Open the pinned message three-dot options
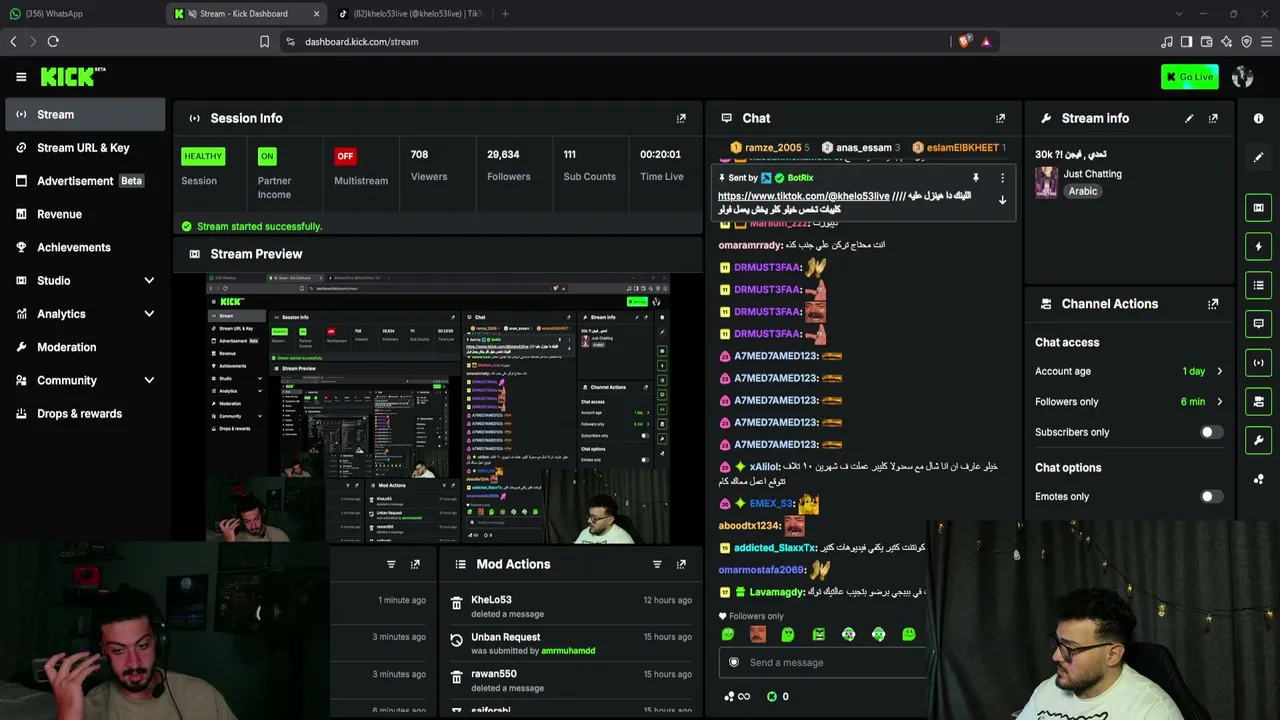Viewport: 1280px width, 720px height. [x=1002, y=178]
